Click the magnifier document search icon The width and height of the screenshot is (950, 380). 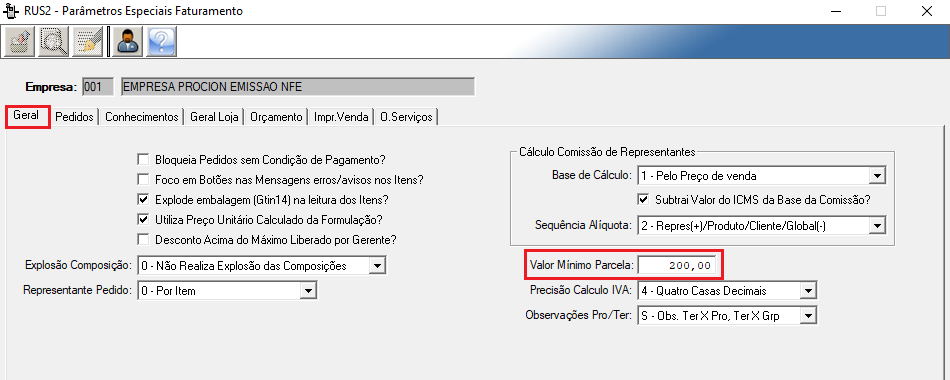(x=53, y=42)
